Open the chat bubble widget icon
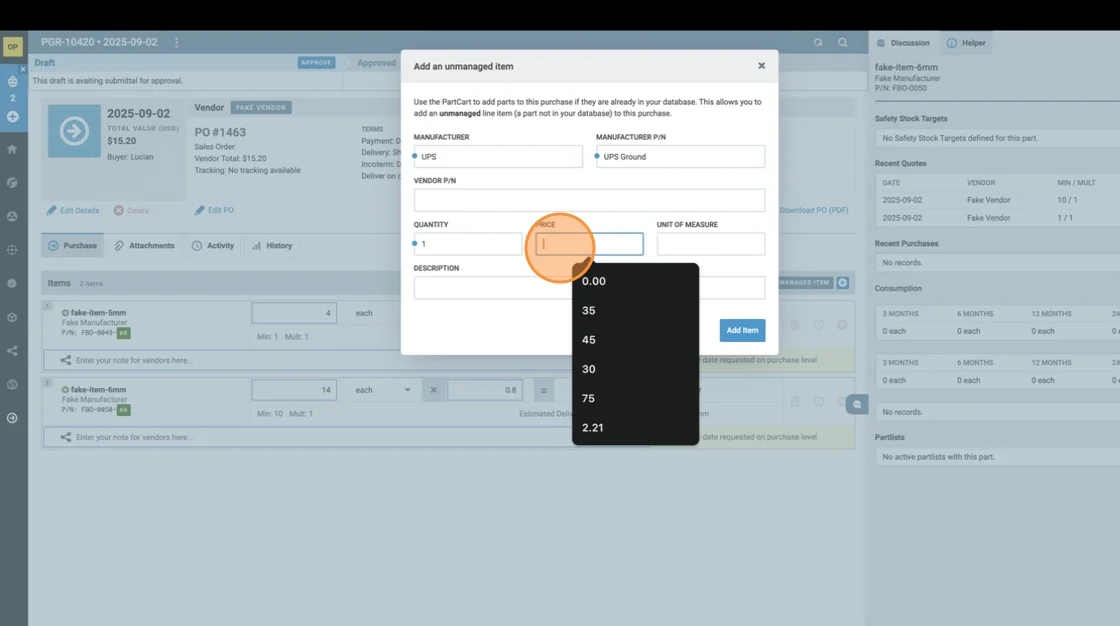This screenshot has width=1120, height=626. 856,404
